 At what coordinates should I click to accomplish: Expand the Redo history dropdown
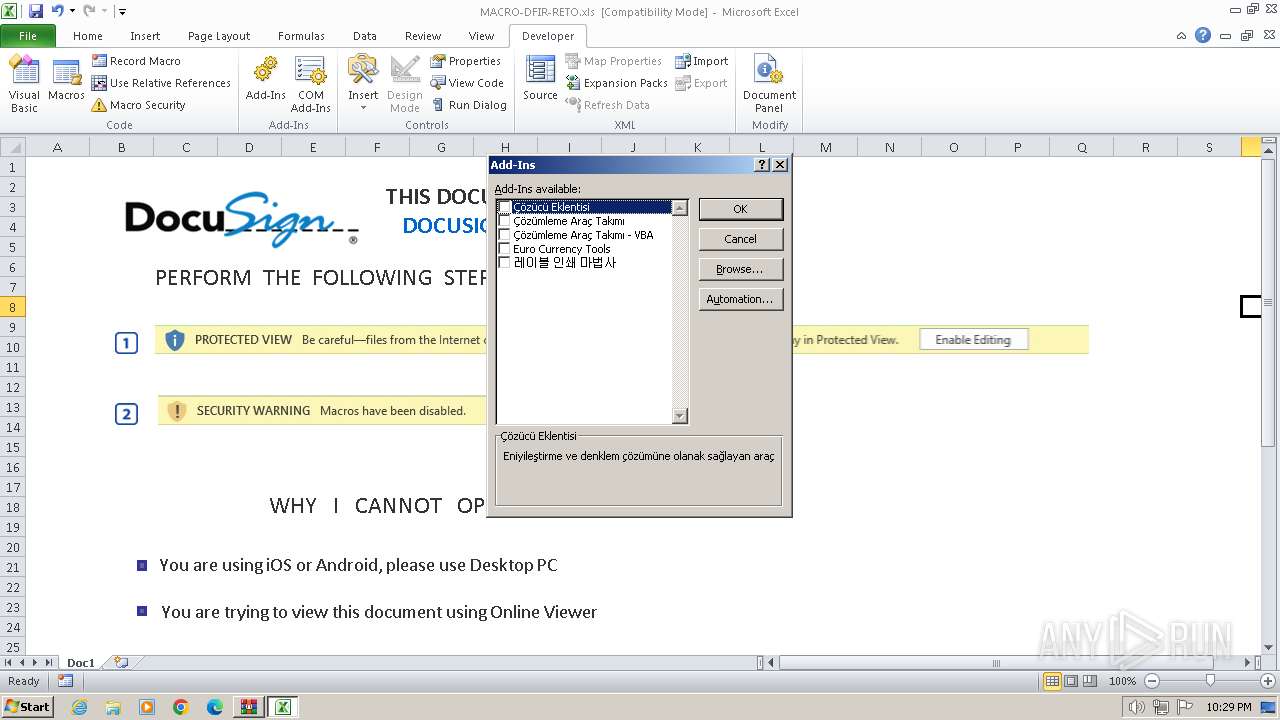pos(104,11)
